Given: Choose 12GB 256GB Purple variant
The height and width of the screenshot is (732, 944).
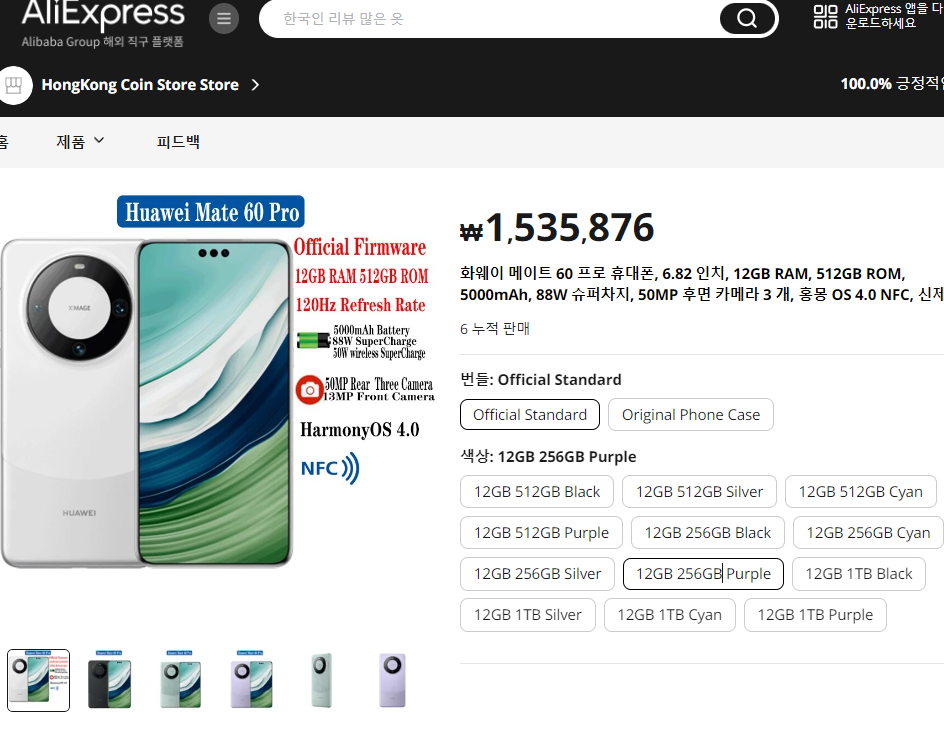Looking at the screenshot, I should 703,574.
